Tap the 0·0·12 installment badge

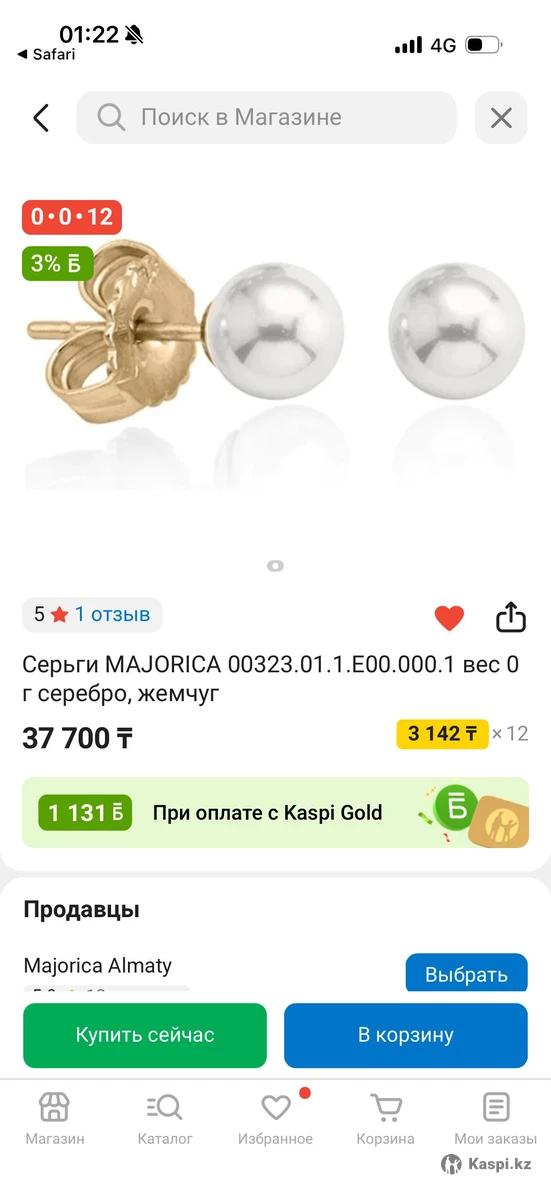pos(72,217)
